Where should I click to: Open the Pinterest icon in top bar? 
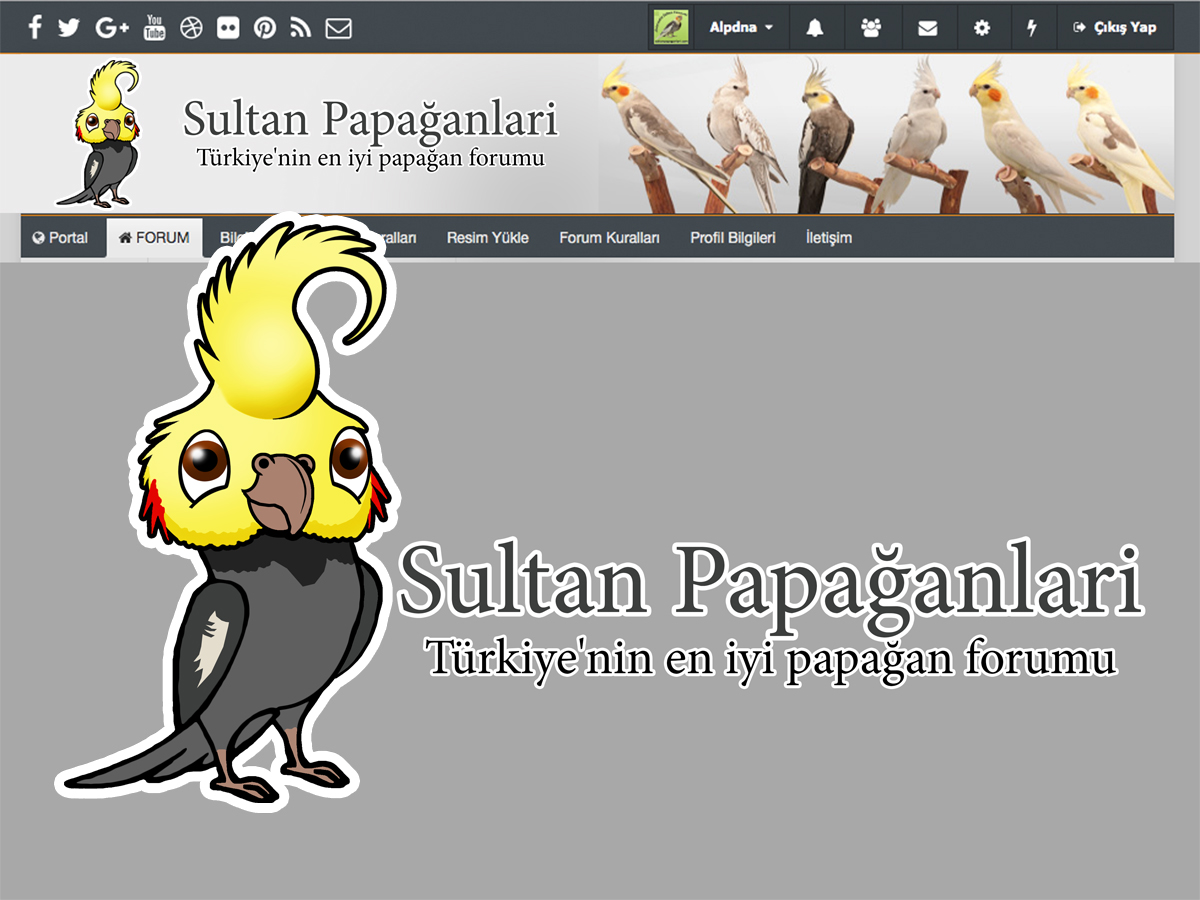click(265, 27)
